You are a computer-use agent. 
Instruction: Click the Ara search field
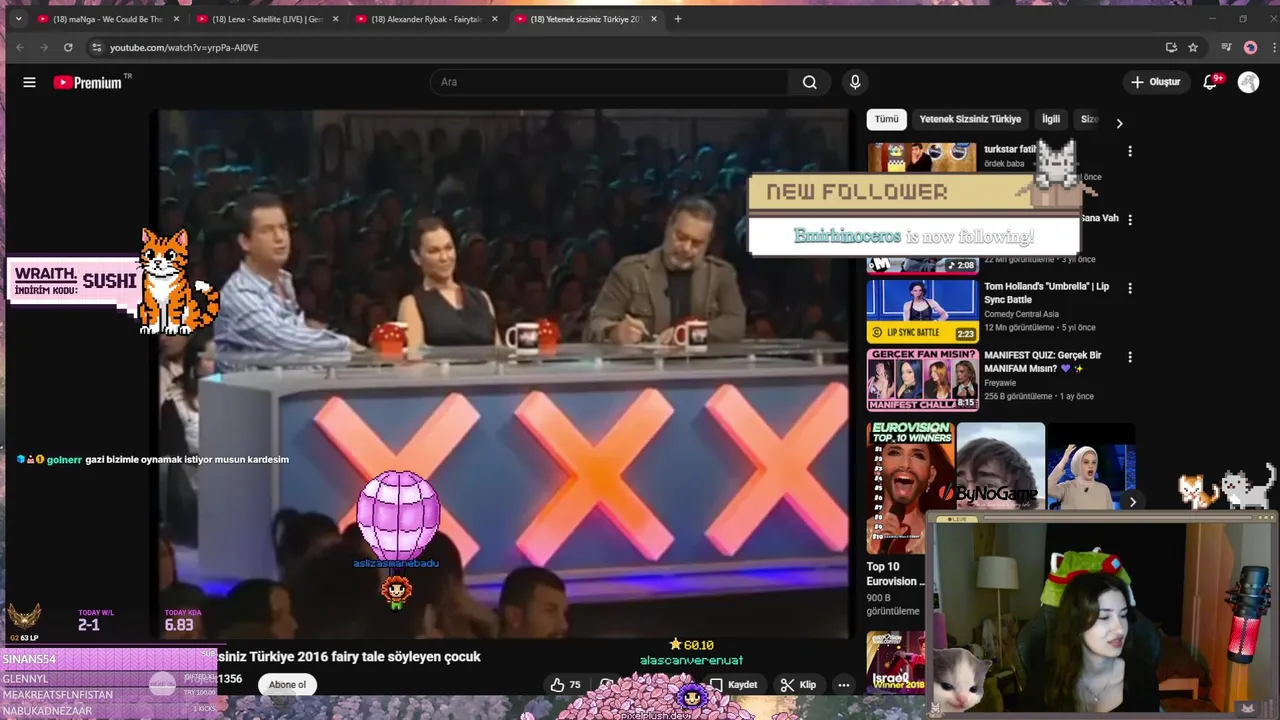point(610,82)
